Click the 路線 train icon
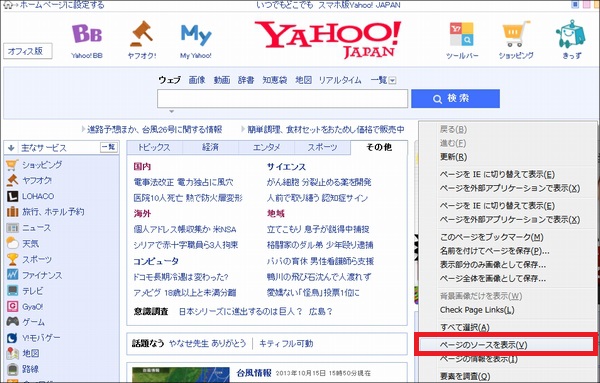The width and height of the screenshot is (600, 383). pyautogui.click(x=12, y=369)
